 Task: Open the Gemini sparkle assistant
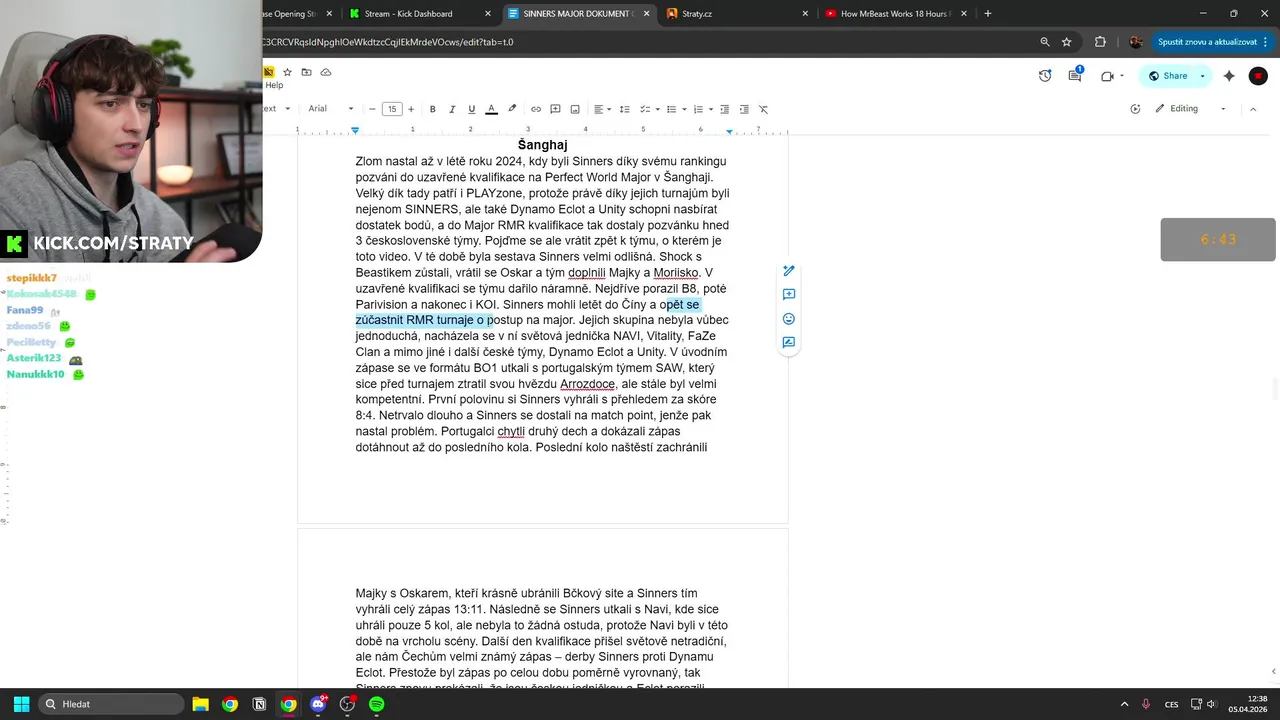pos(1229,76)
